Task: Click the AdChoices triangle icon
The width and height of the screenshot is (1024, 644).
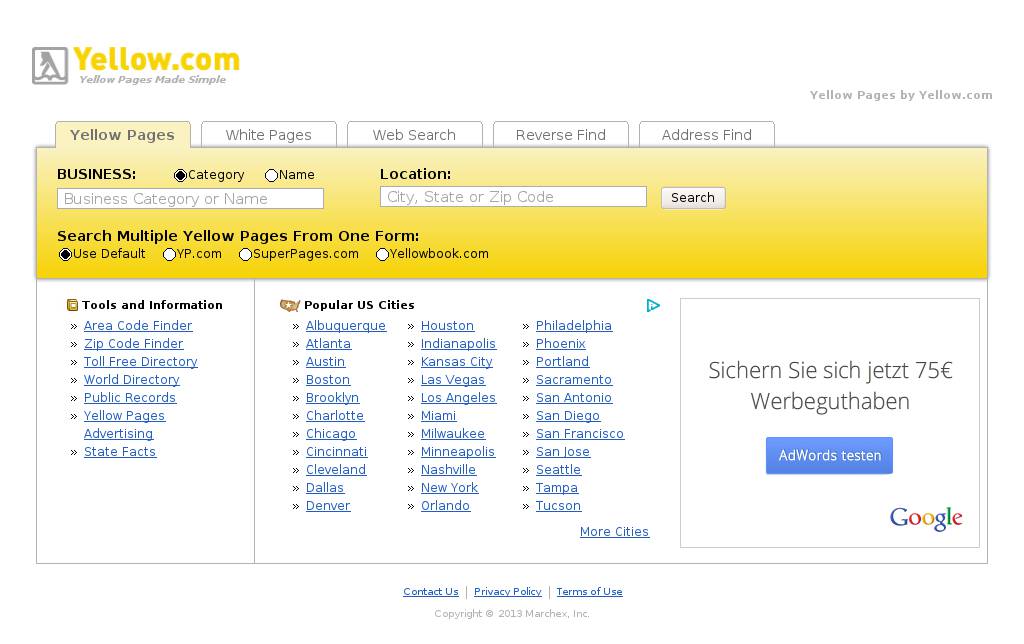Action: click(653, 306)
